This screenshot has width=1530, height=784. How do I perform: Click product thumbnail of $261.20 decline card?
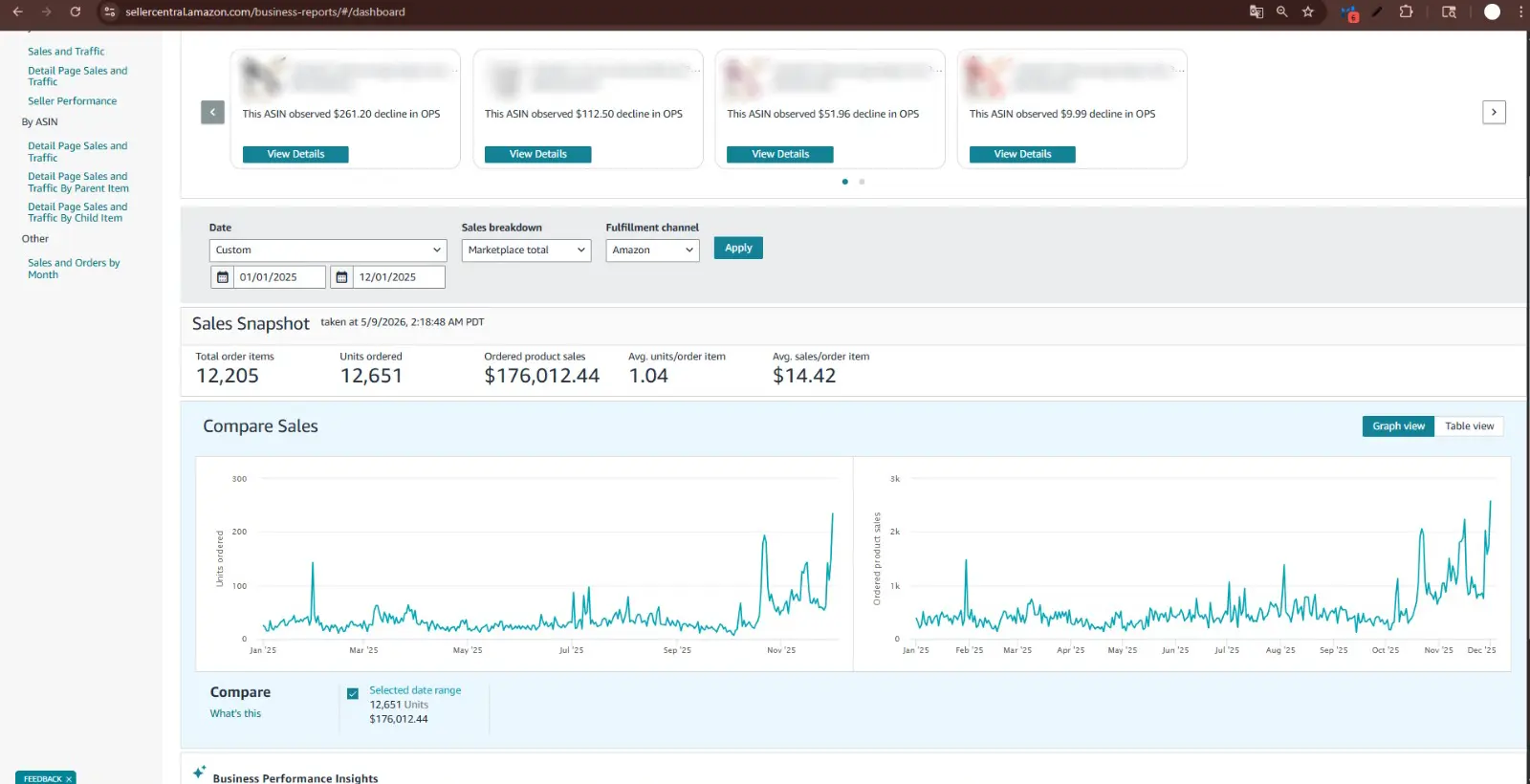tap(263, 76)
